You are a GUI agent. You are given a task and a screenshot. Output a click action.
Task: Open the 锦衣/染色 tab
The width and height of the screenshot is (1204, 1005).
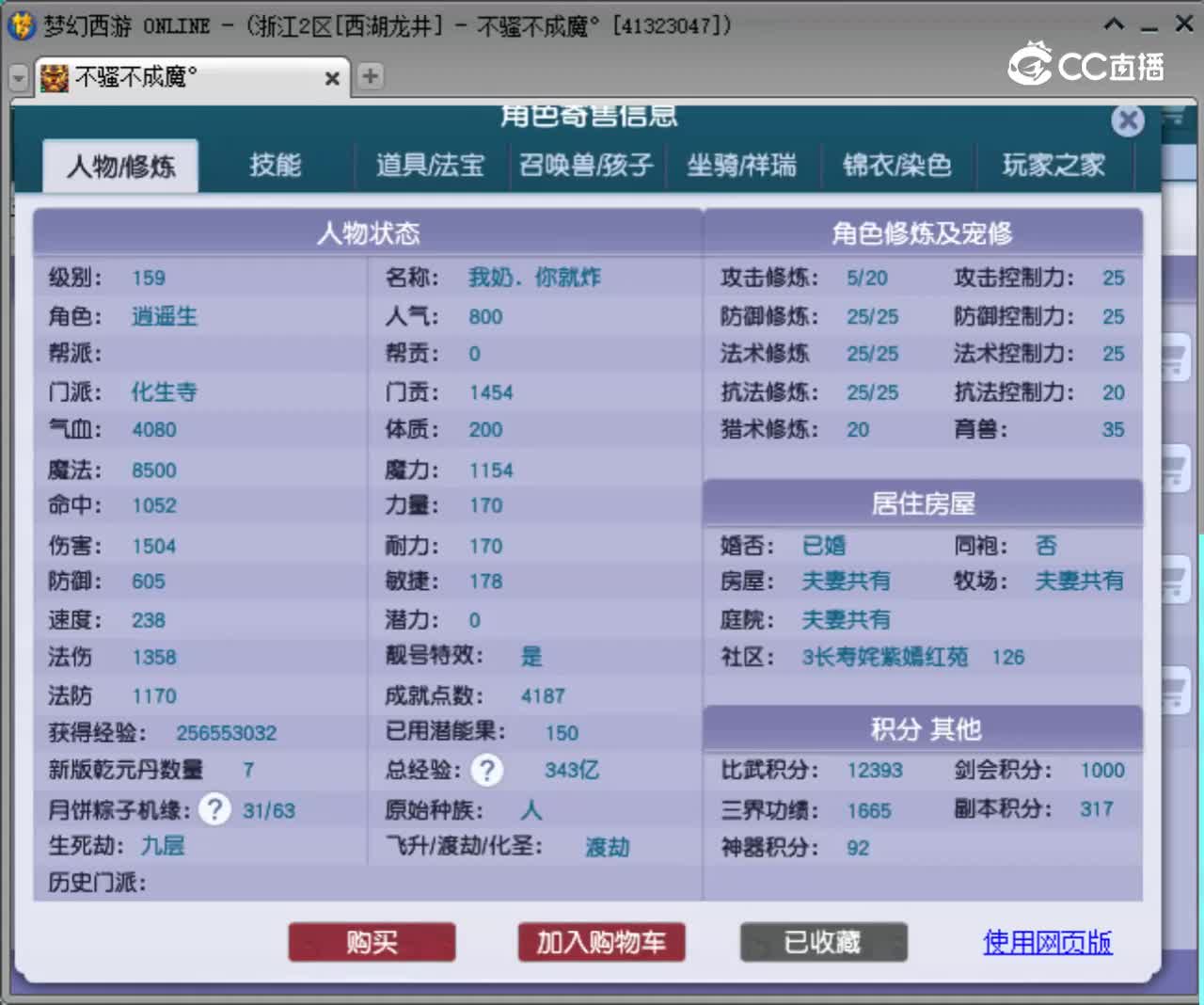click(897, 166)
